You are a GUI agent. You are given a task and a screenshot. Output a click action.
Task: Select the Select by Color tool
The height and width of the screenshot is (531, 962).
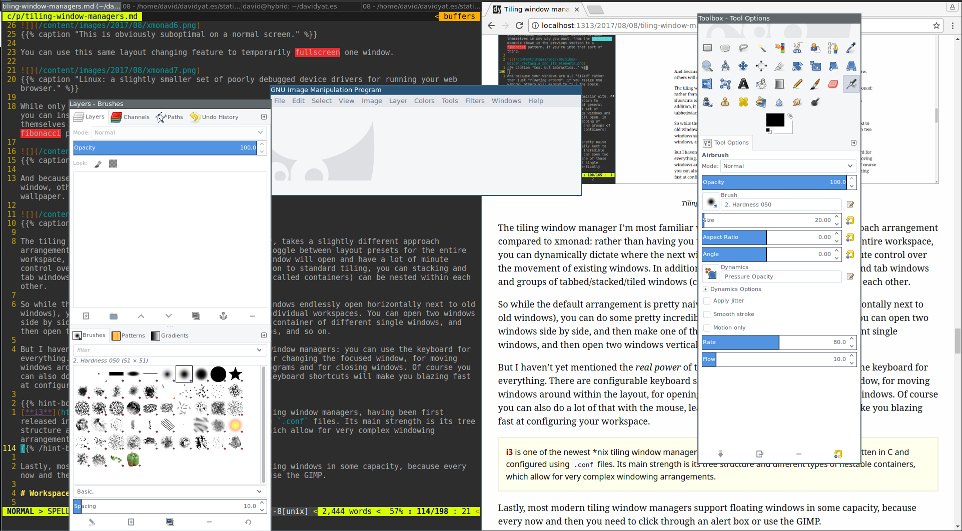click(779, 47)
